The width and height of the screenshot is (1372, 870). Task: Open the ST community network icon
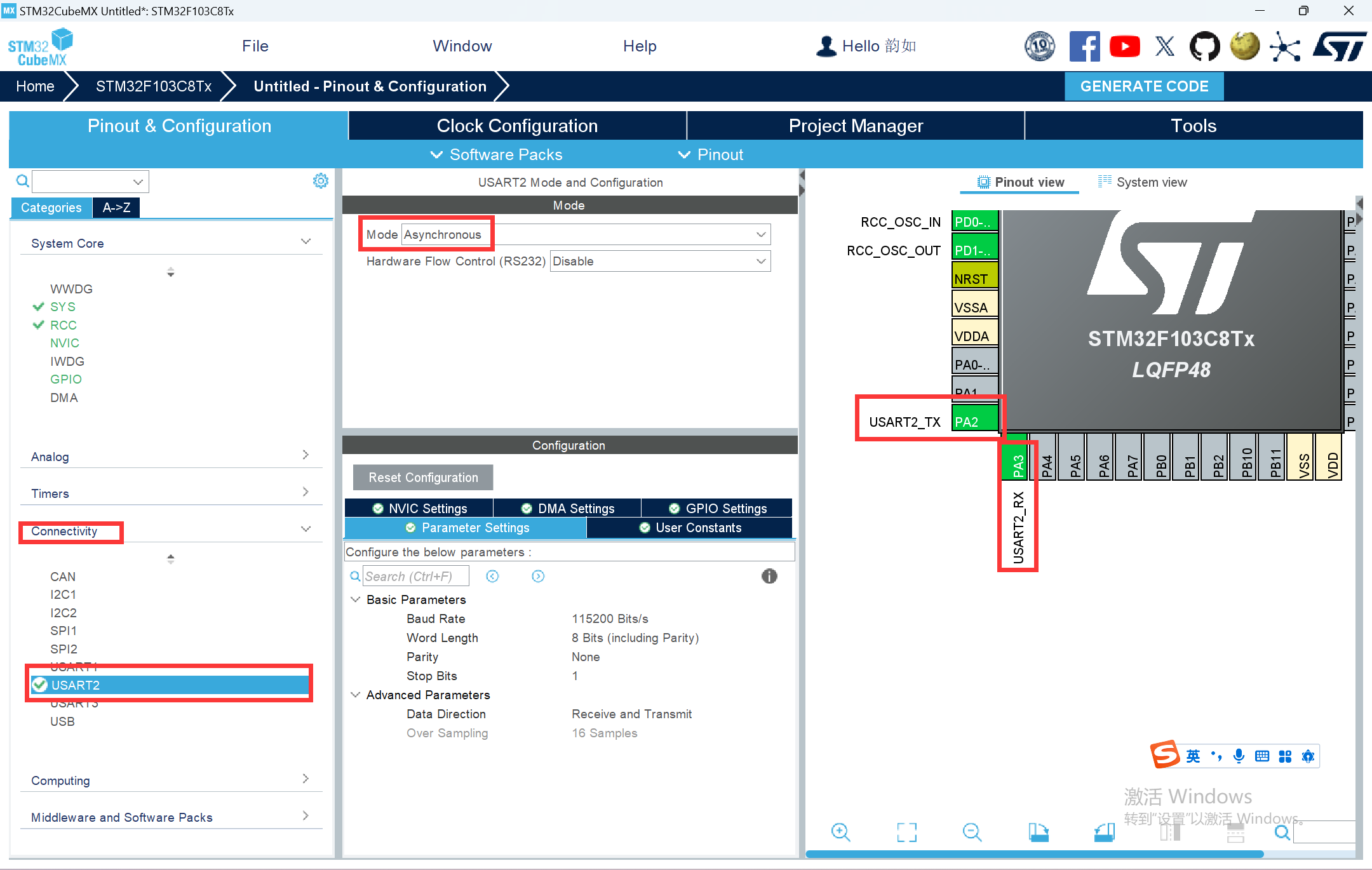1285,46
